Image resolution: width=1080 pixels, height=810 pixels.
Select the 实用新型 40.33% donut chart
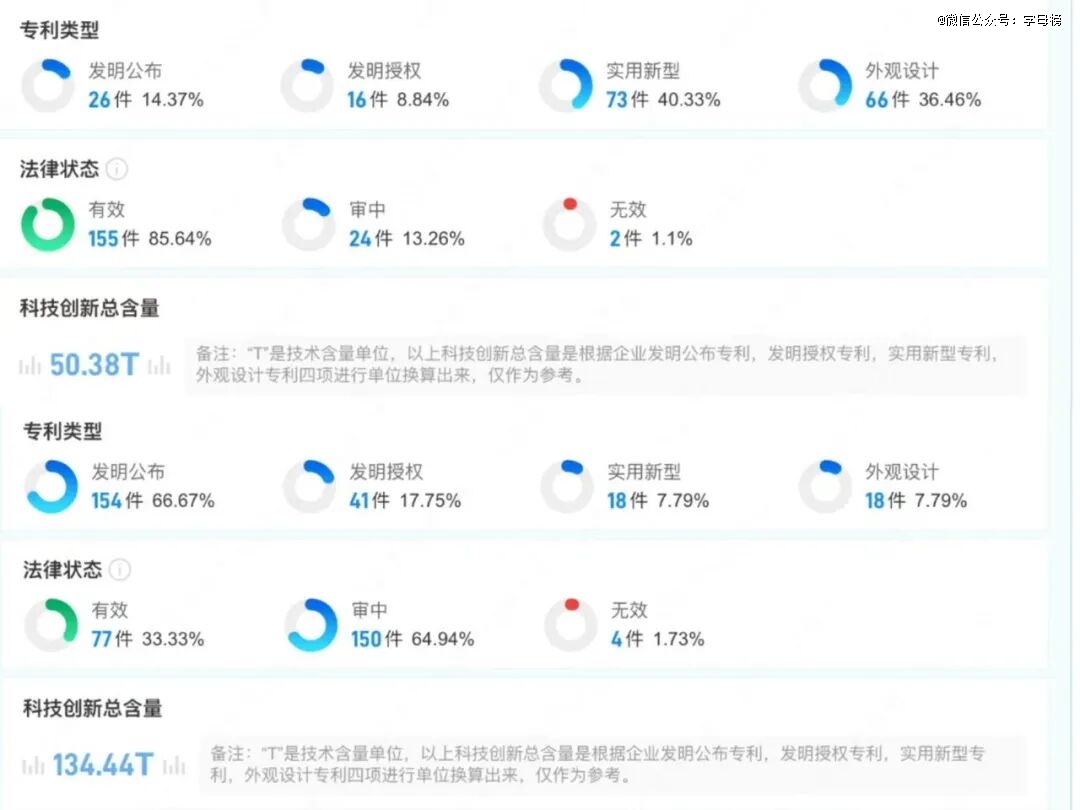pos(565,86)
